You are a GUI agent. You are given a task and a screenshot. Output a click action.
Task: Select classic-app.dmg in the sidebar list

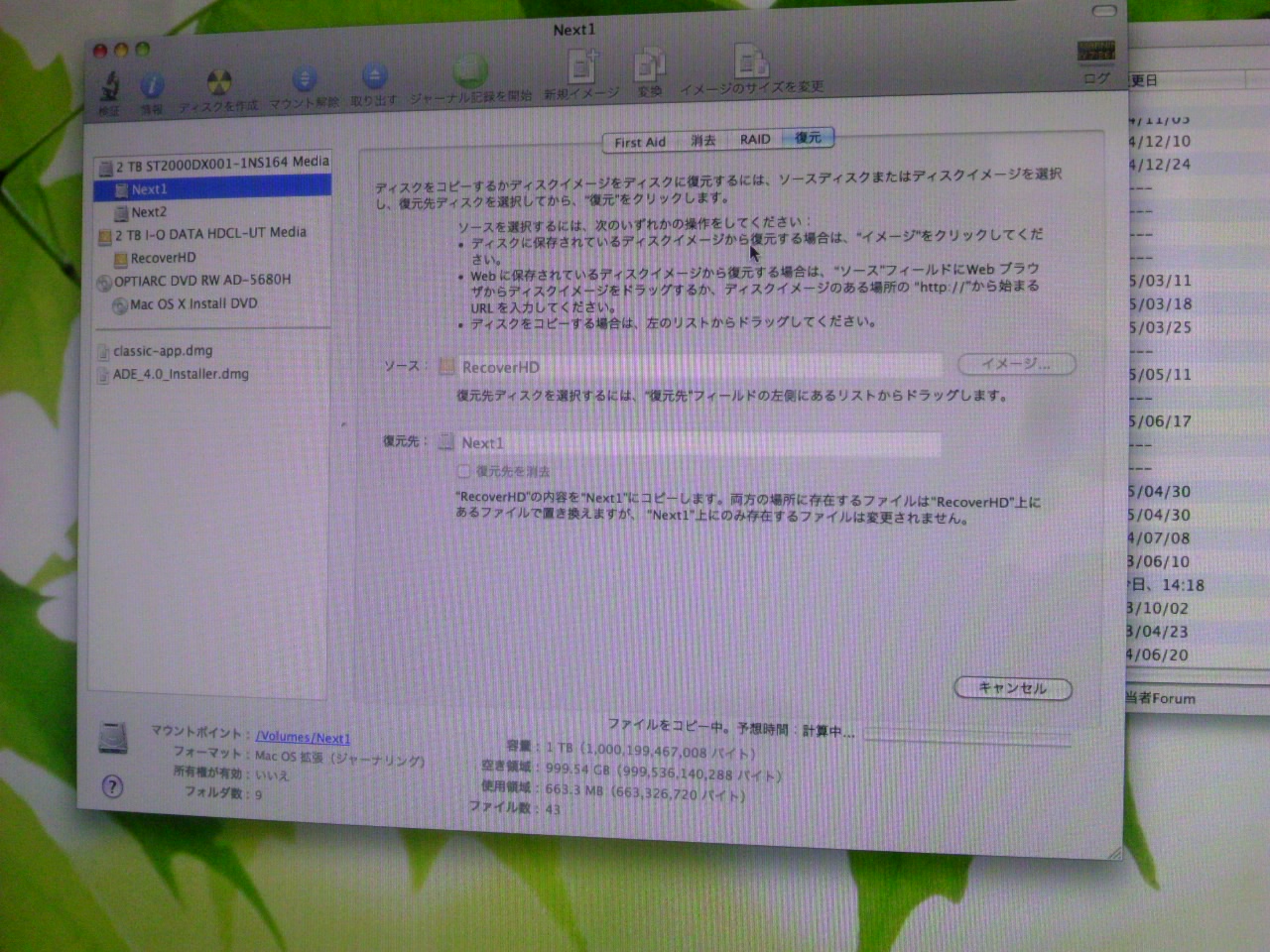coord(163,351)
